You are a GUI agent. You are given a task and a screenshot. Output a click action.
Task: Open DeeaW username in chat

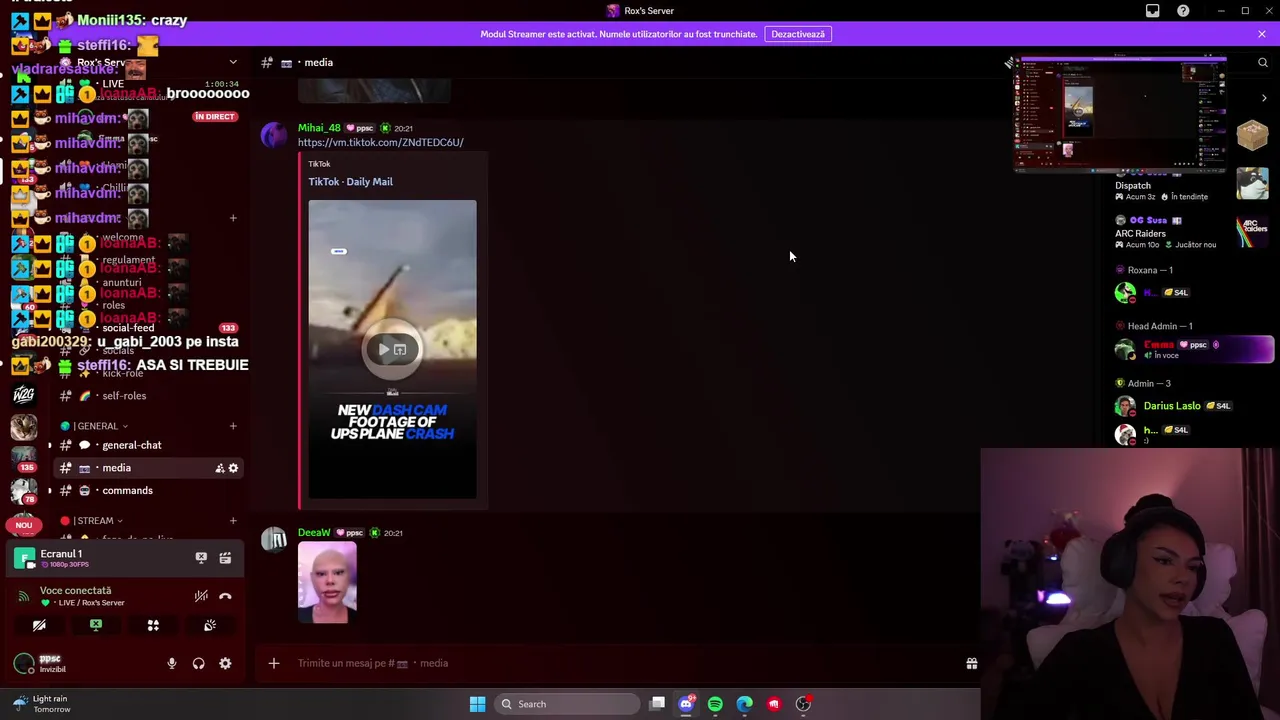(314, 533)
